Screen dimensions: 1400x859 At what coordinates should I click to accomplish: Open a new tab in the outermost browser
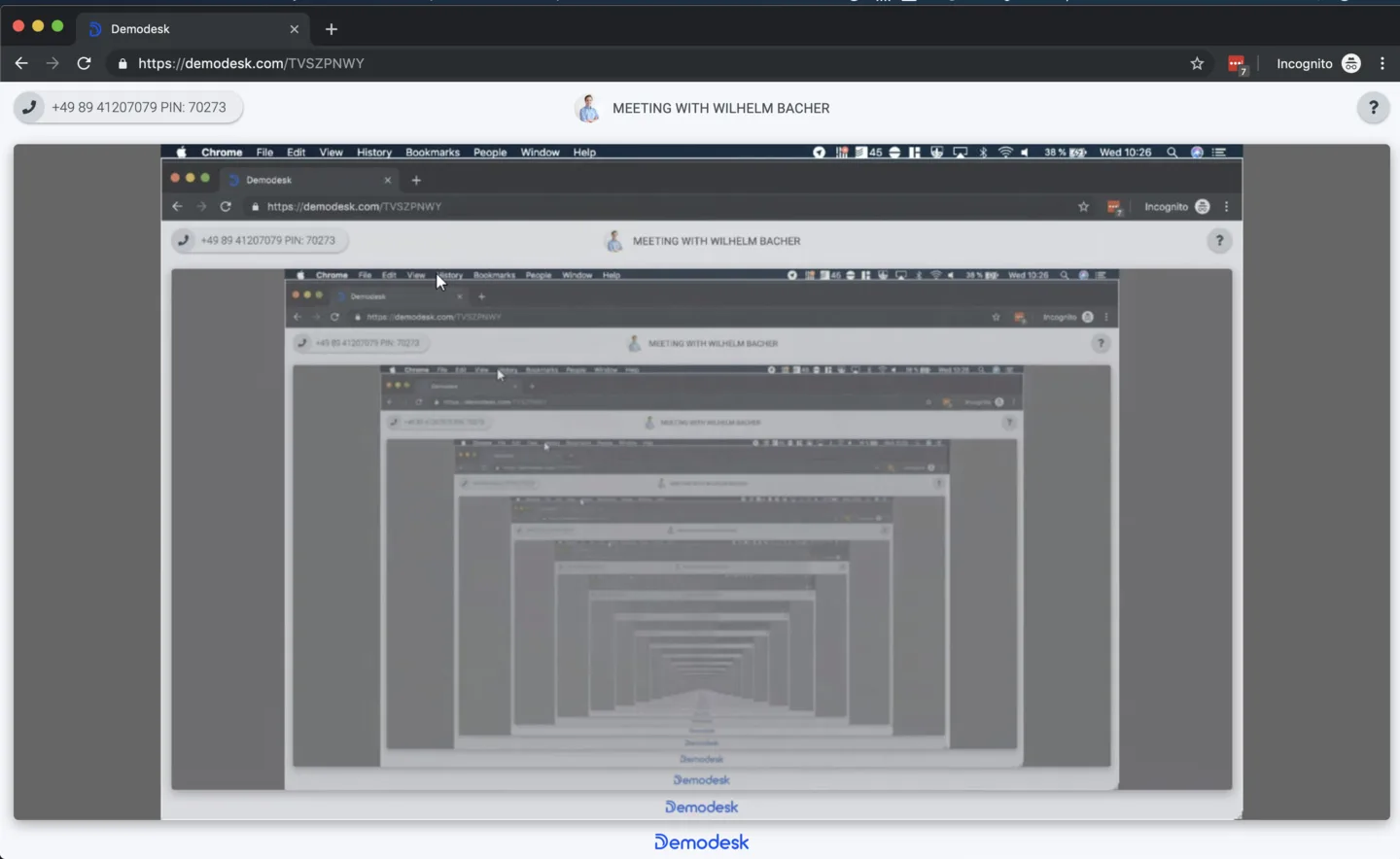point(332,29)
